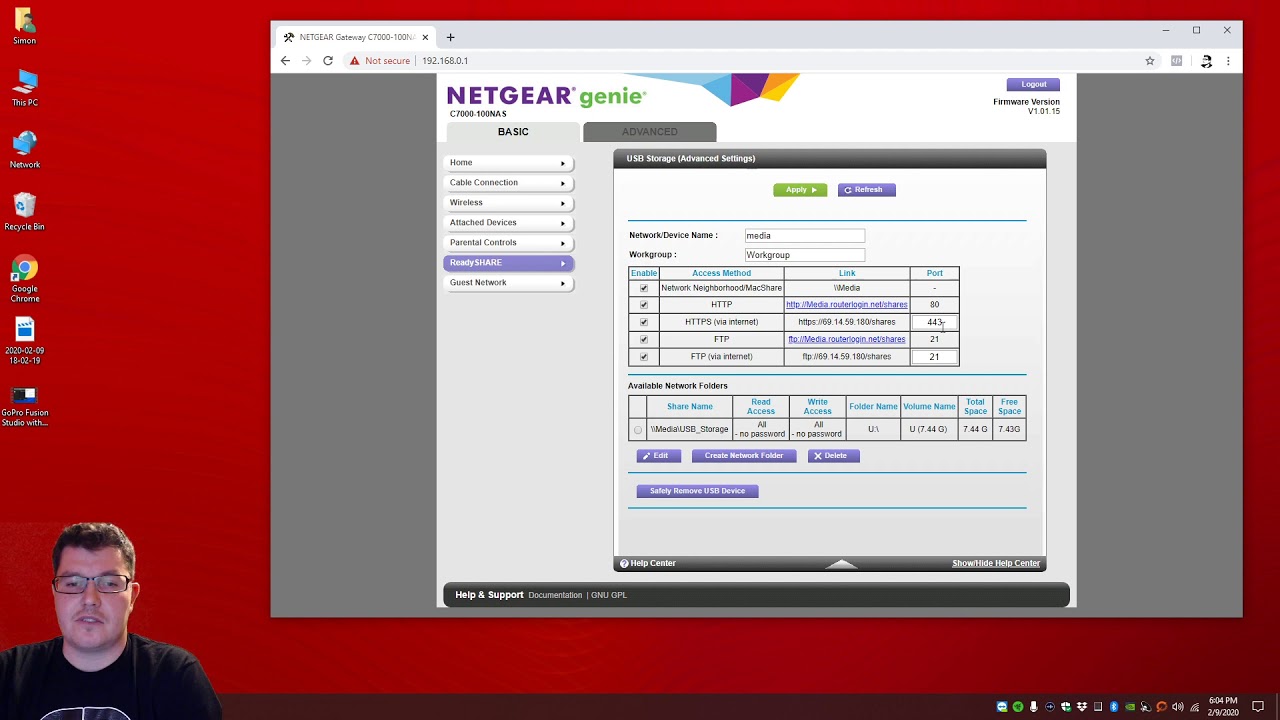Click the Network/Device Name field
The height and width of the screenshot is (720, 1280).
(805, 236)
